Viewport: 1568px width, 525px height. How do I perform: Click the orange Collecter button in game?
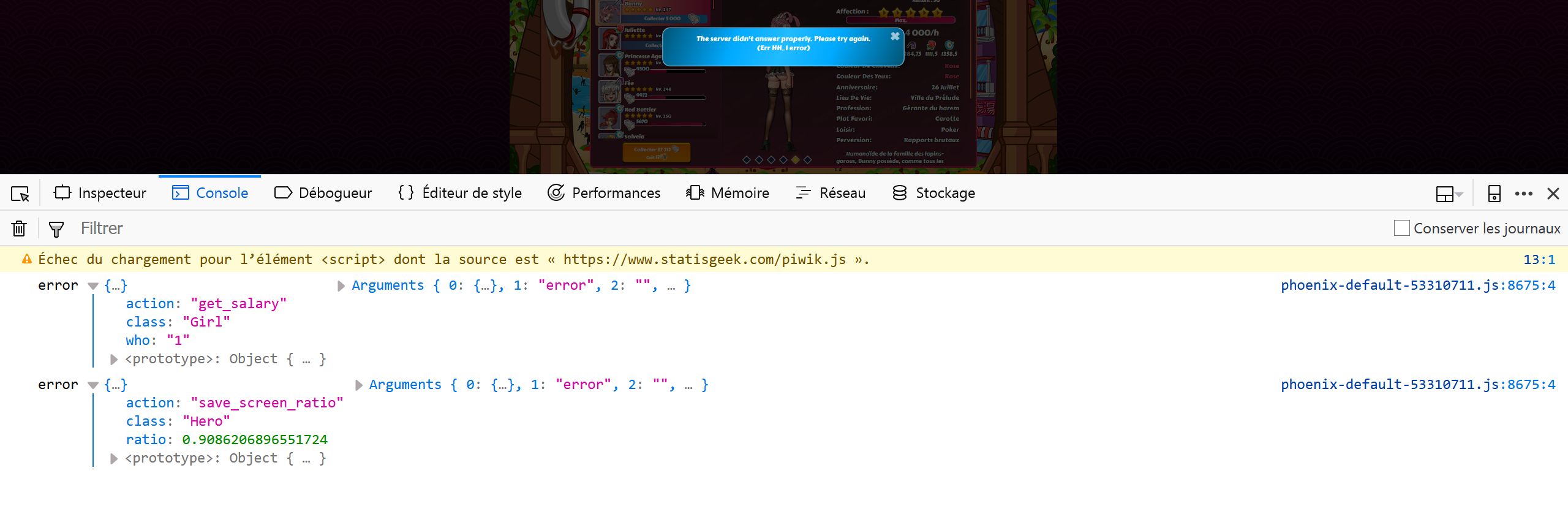pyautogui.click(x=656, y=152)
